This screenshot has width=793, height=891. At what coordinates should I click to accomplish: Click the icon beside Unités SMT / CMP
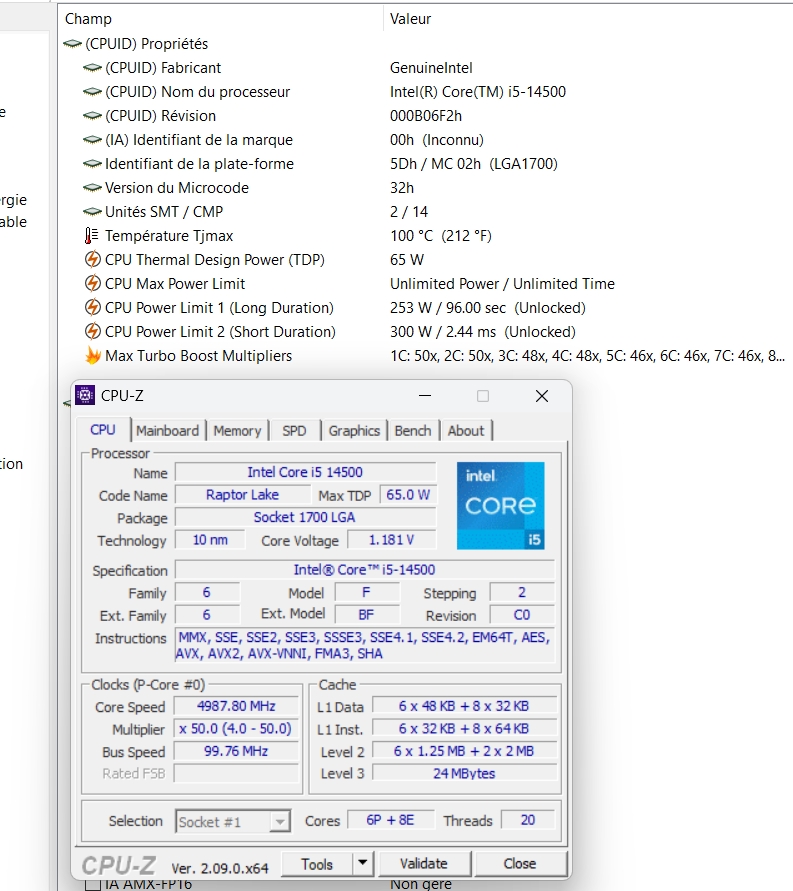coord(92,211)
